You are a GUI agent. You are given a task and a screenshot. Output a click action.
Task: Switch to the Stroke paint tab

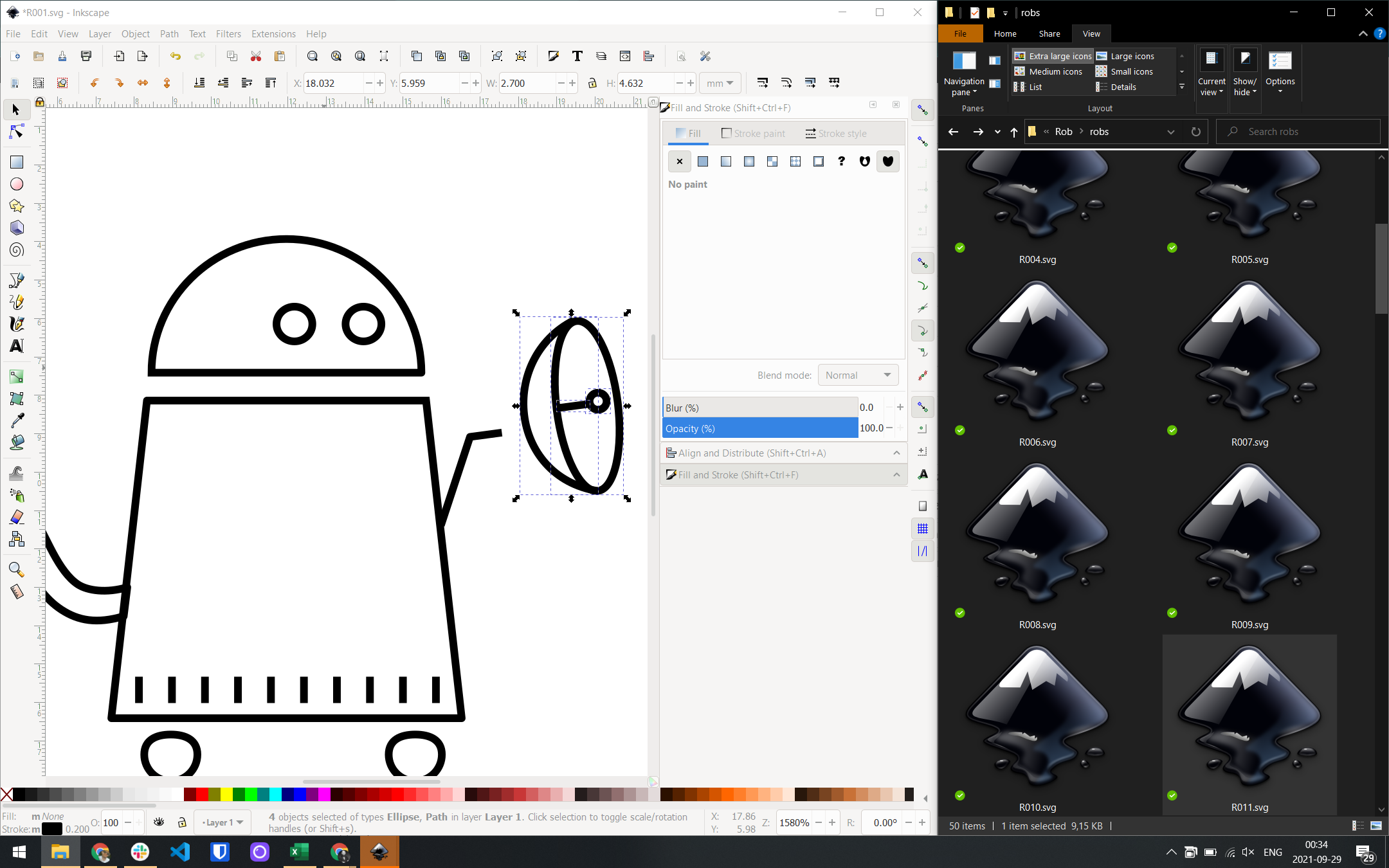[x=753, y=134]
